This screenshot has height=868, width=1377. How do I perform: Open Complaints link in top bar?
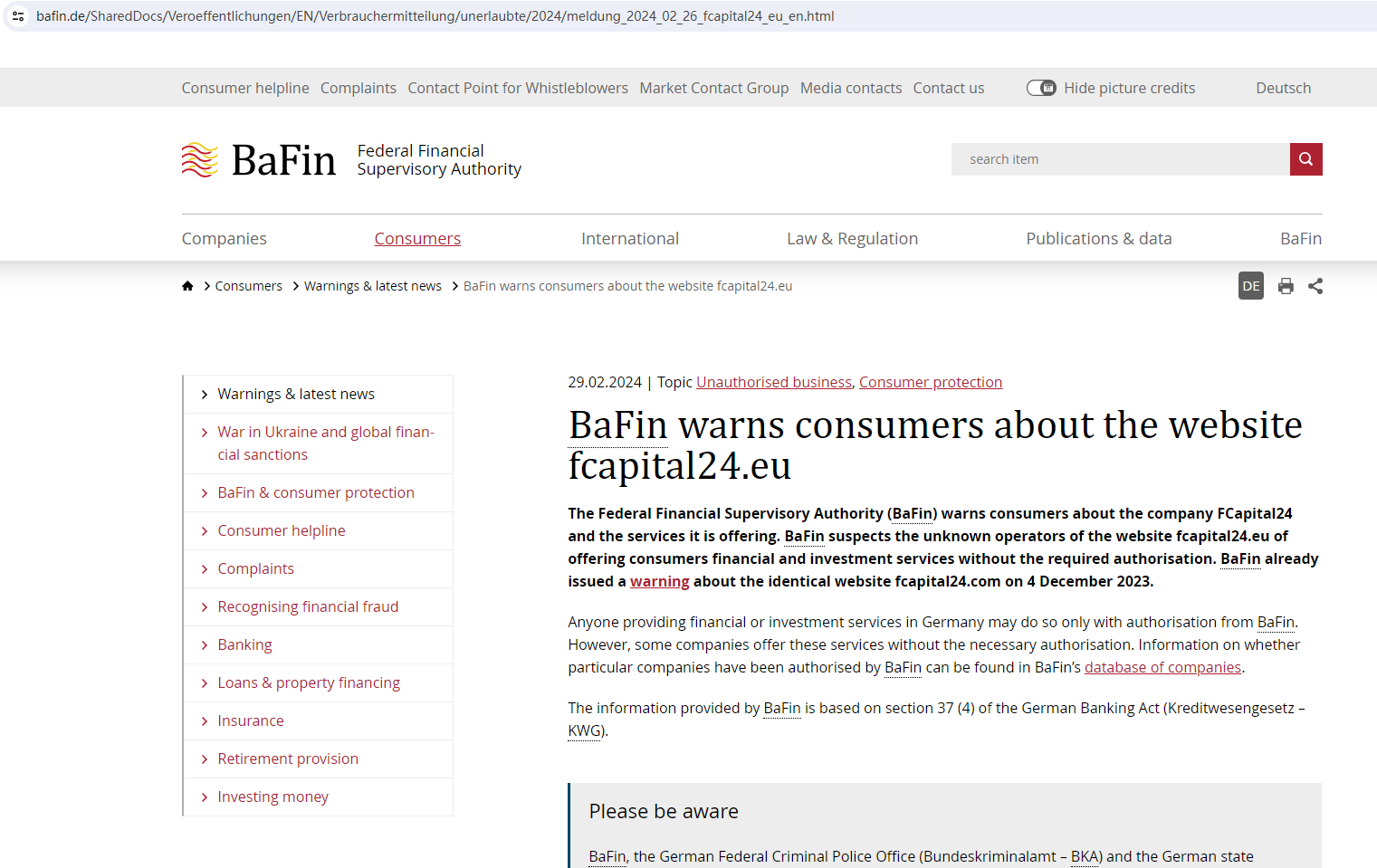[x=359, y=88]
